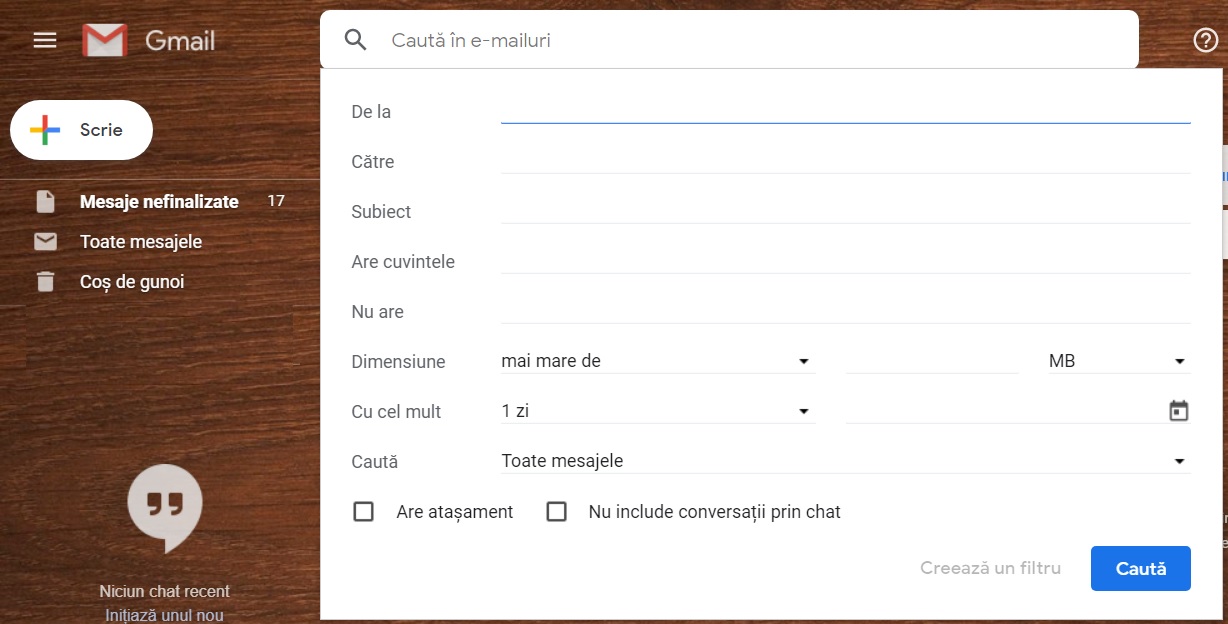The image size is (1228, 624).
Task: Click the blue Caută button
Action: click(x=1141, y=568)
